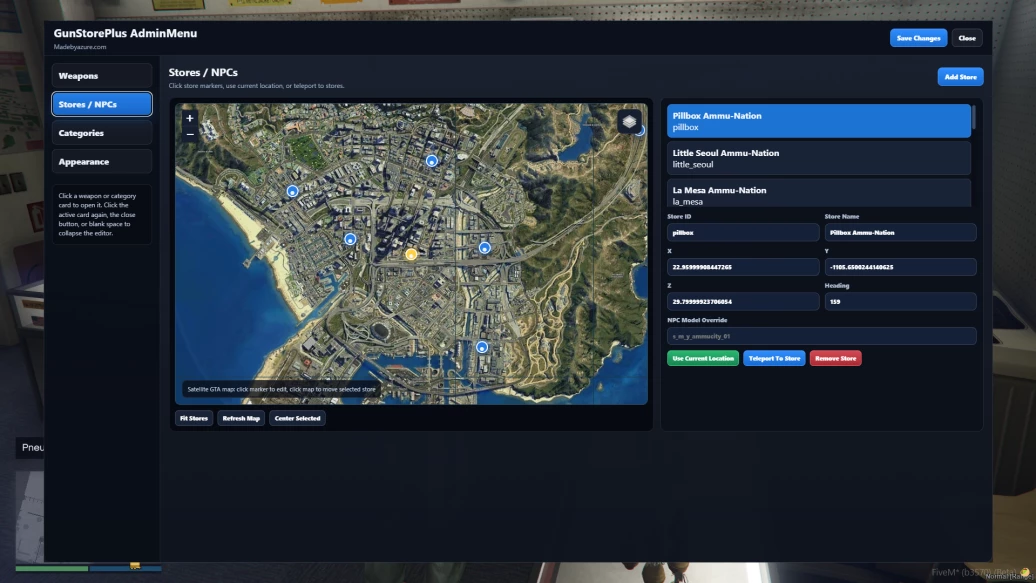Select the yellow selected store marker
This screenshot has width=1036, height=583.
coord(411,254)
